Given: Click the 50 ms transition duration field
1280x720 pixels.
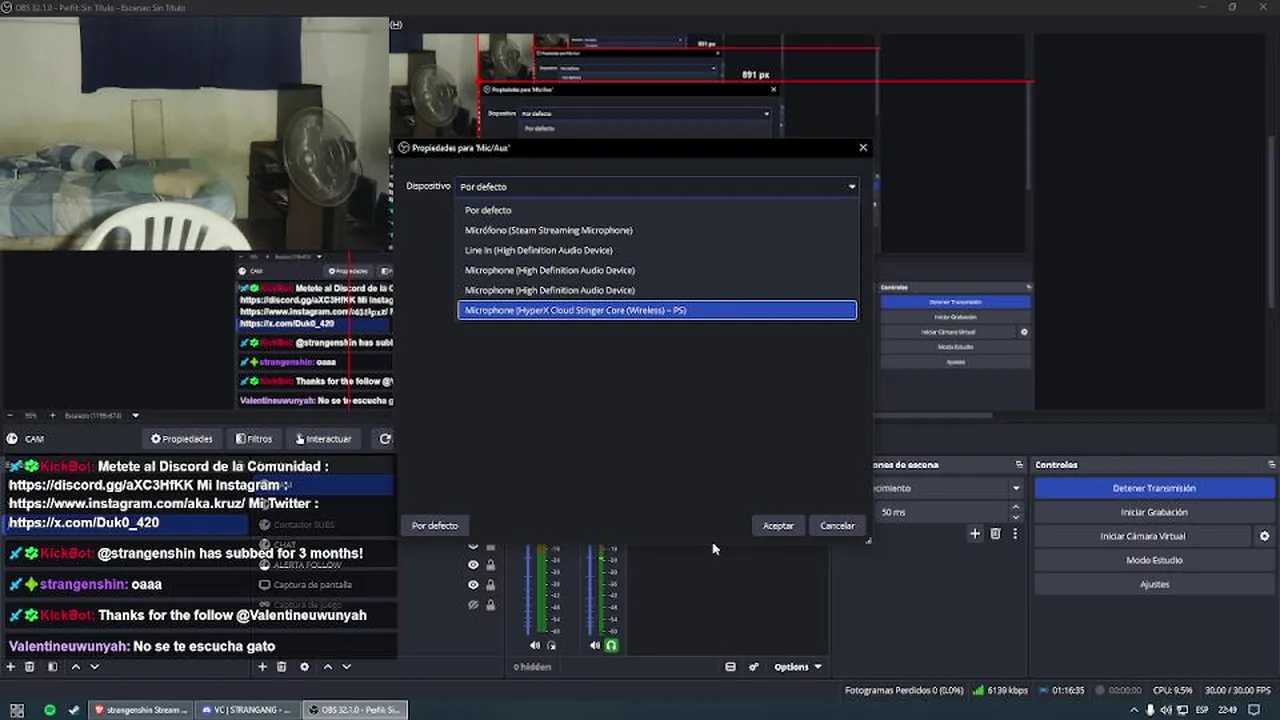Looking at the screenshot, I should (943, 512).
